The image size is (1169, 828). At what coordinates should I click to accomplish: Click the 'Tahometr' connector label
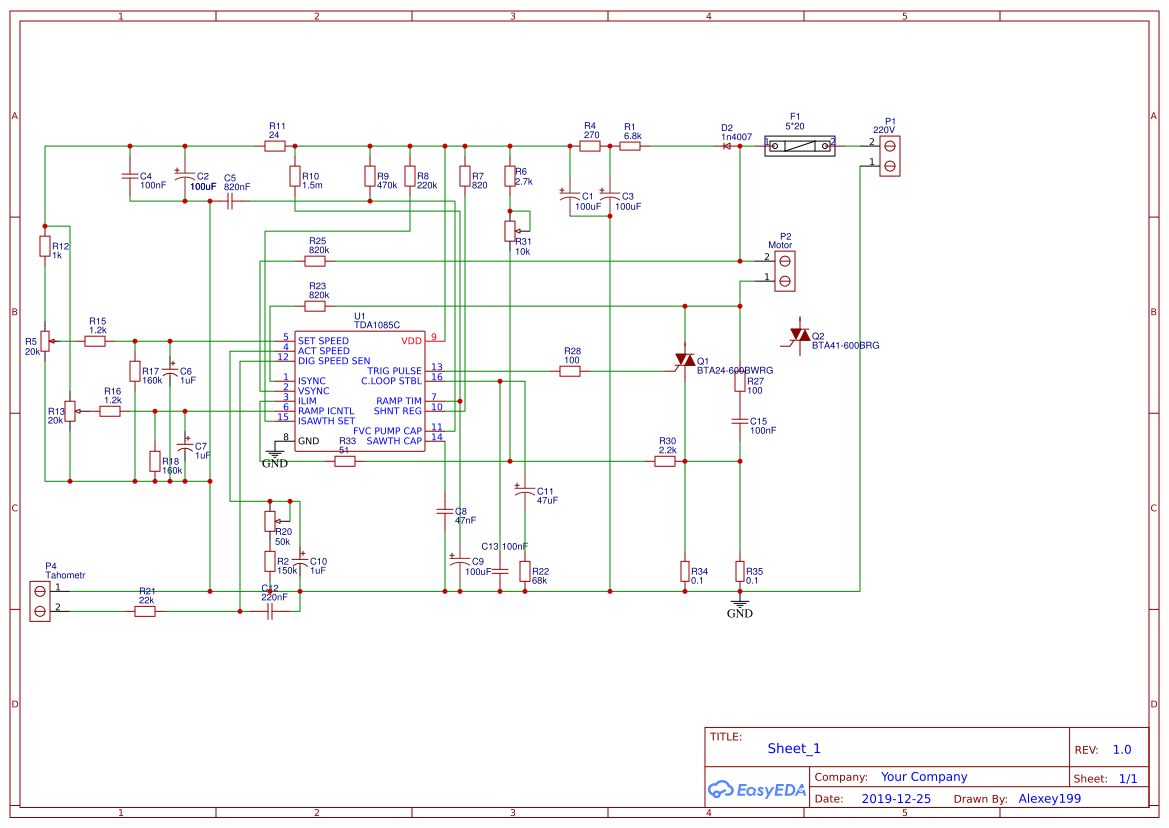click(x=66, y=575)
